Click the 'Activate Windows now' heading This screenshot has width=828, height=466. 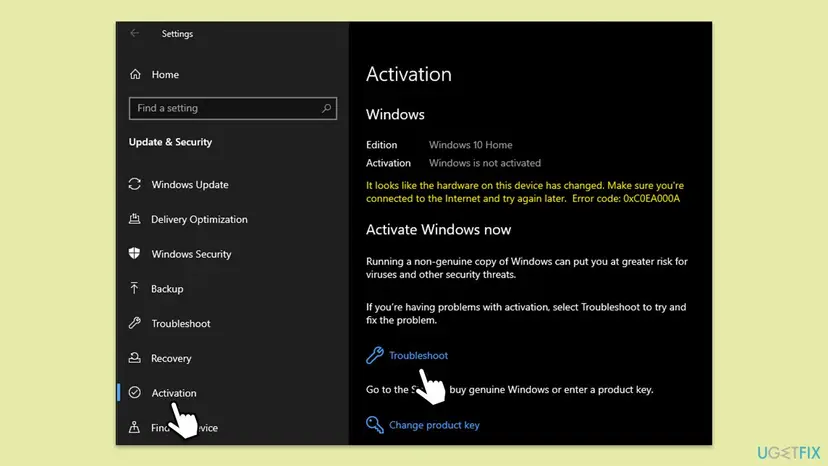[x=438, y=230]
